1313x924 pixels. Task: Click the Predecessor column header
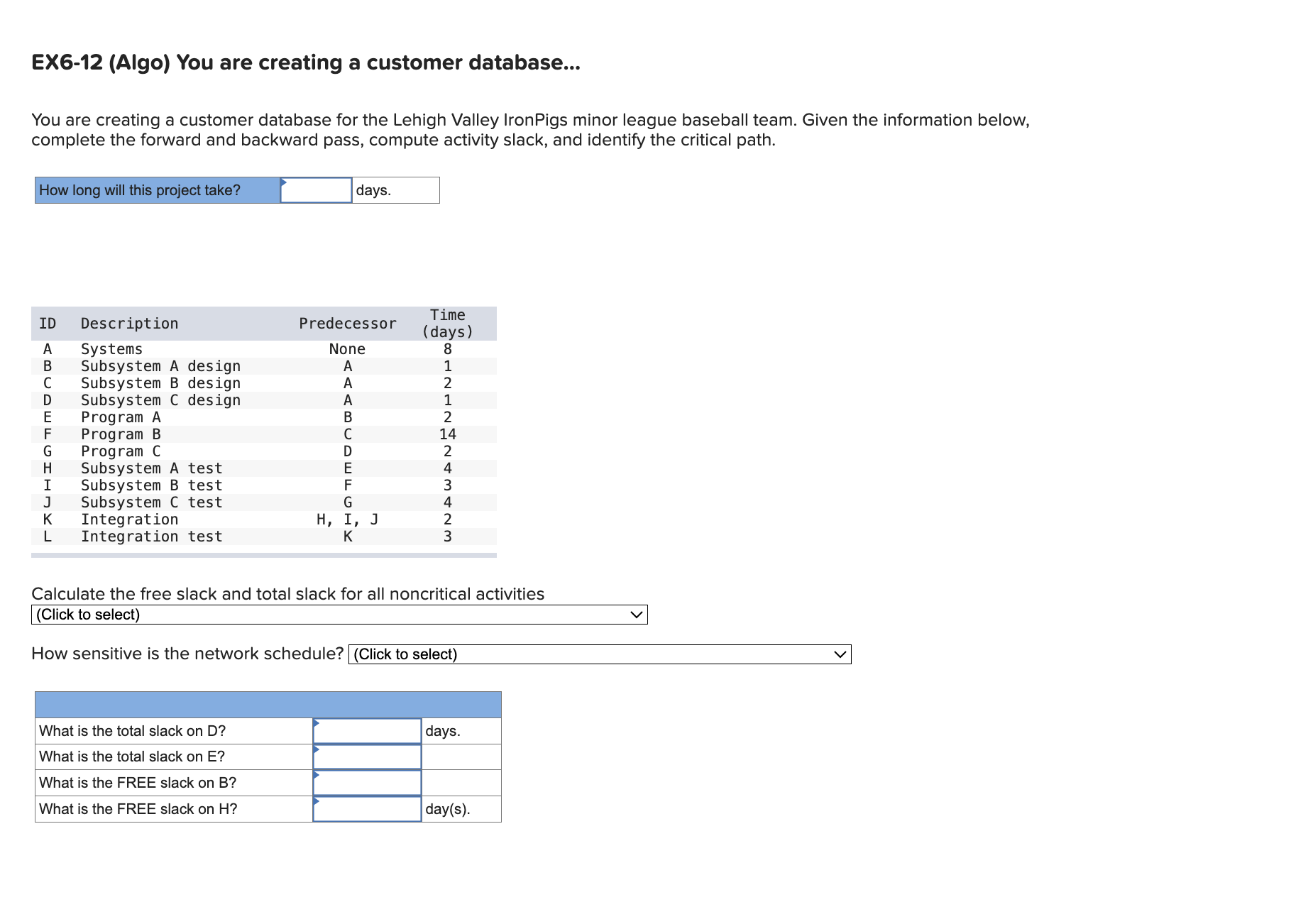click(347, 323)
